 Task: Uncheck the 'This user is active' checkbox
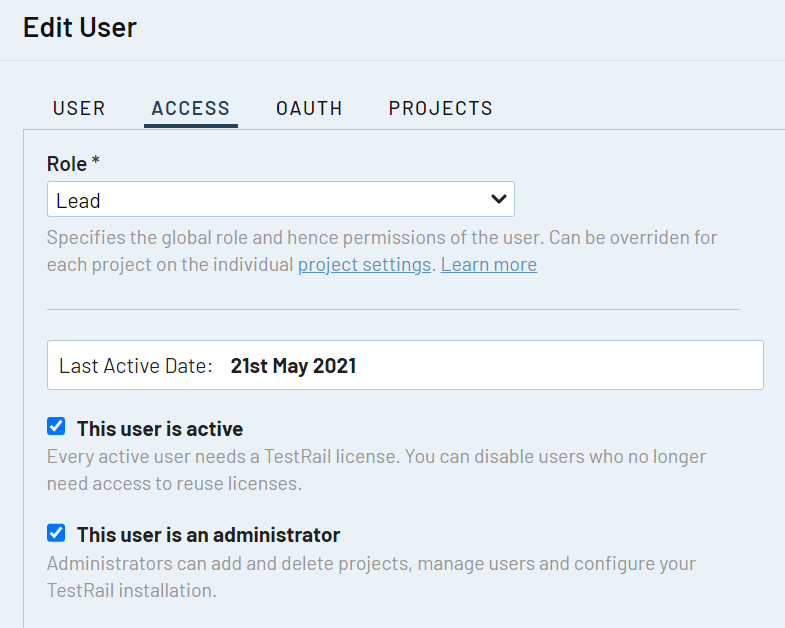click(x=56, y=427)
